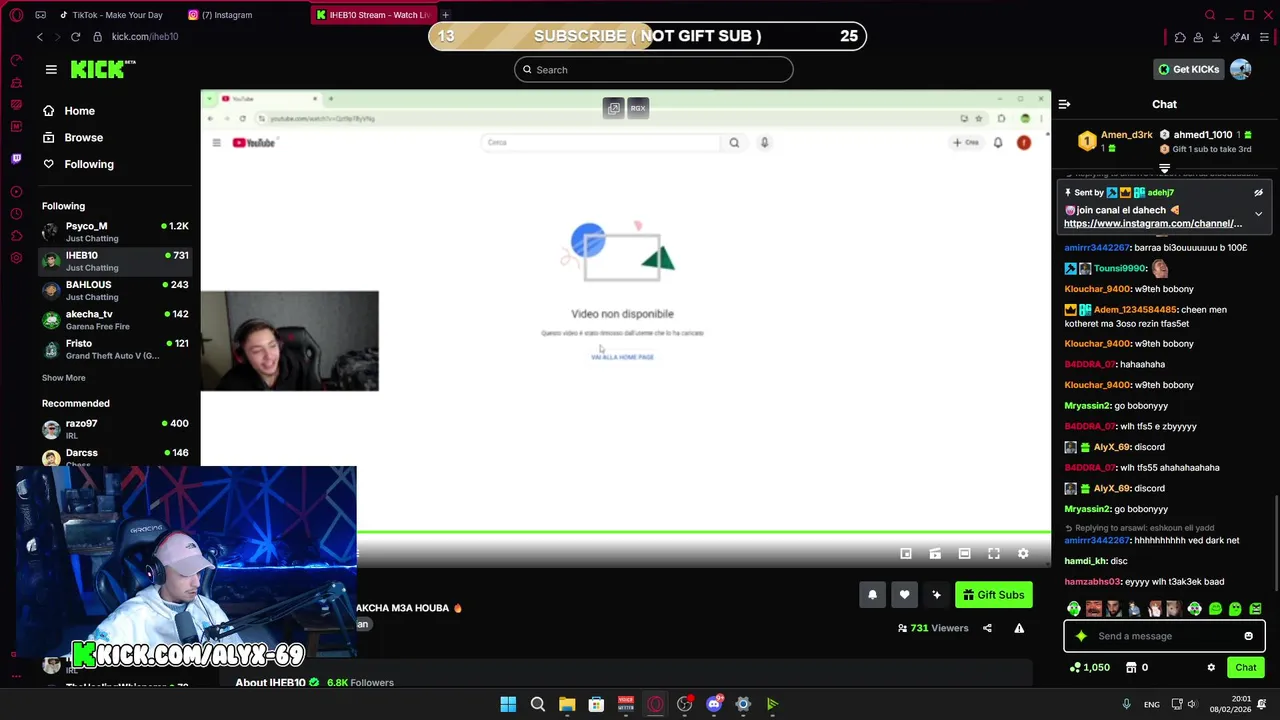Open pinned Instagram channel link
Screen dimensions: 1280x720
[x=1153, y=224]
